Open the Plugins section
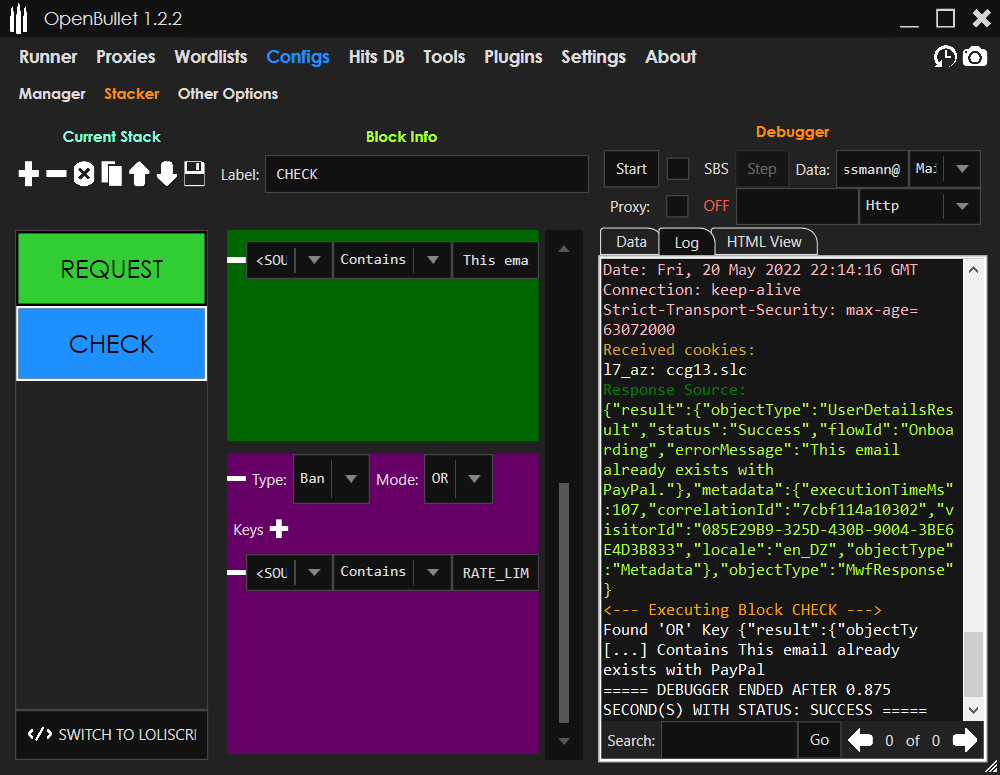The image size is (1000, 775). 513,57
